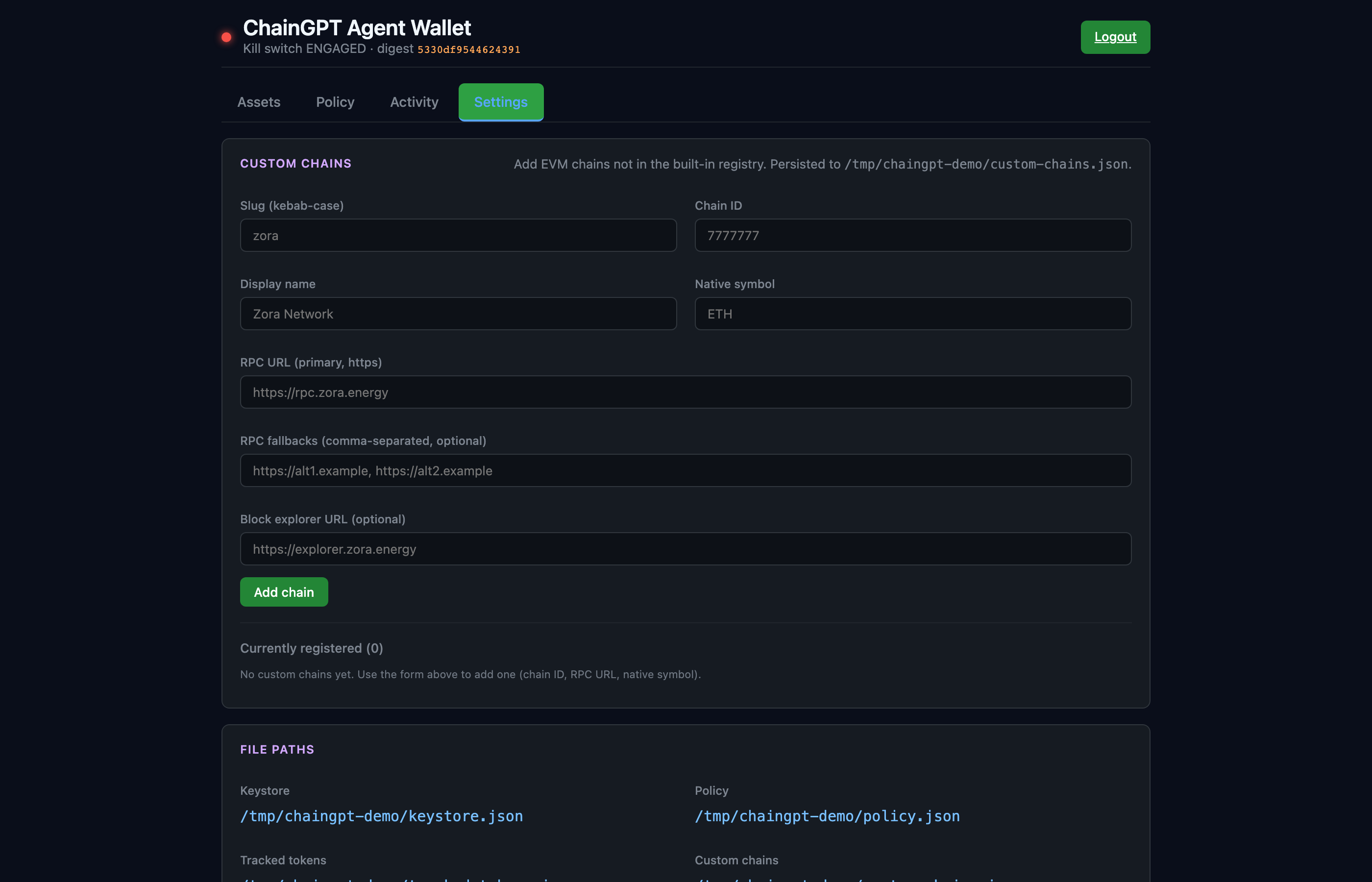This screenshot has height=882, width=1372.
Task: Open the Activity tab
Action: pyautogui.click(x=414, y=102)
